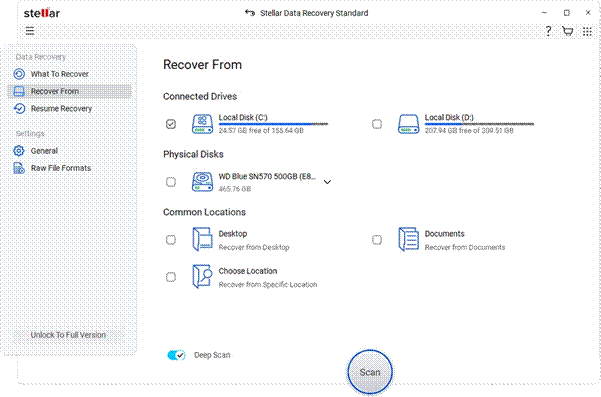The width and height of the screenshot is (601, 397).
Task: Click Recover from Specific Location text
Action: 268,284
